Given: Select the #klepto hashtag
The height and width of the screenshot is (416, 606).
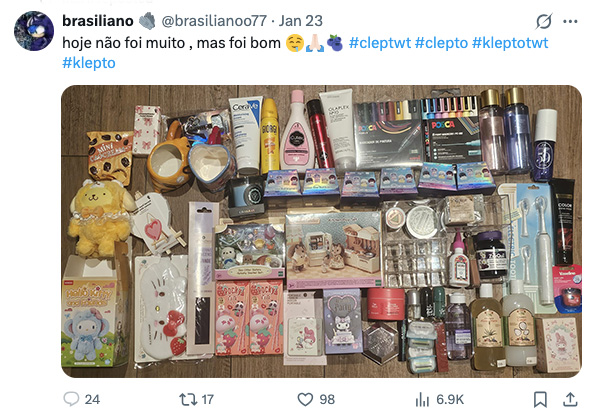Looking at the screenshot, I should [89, 63].
